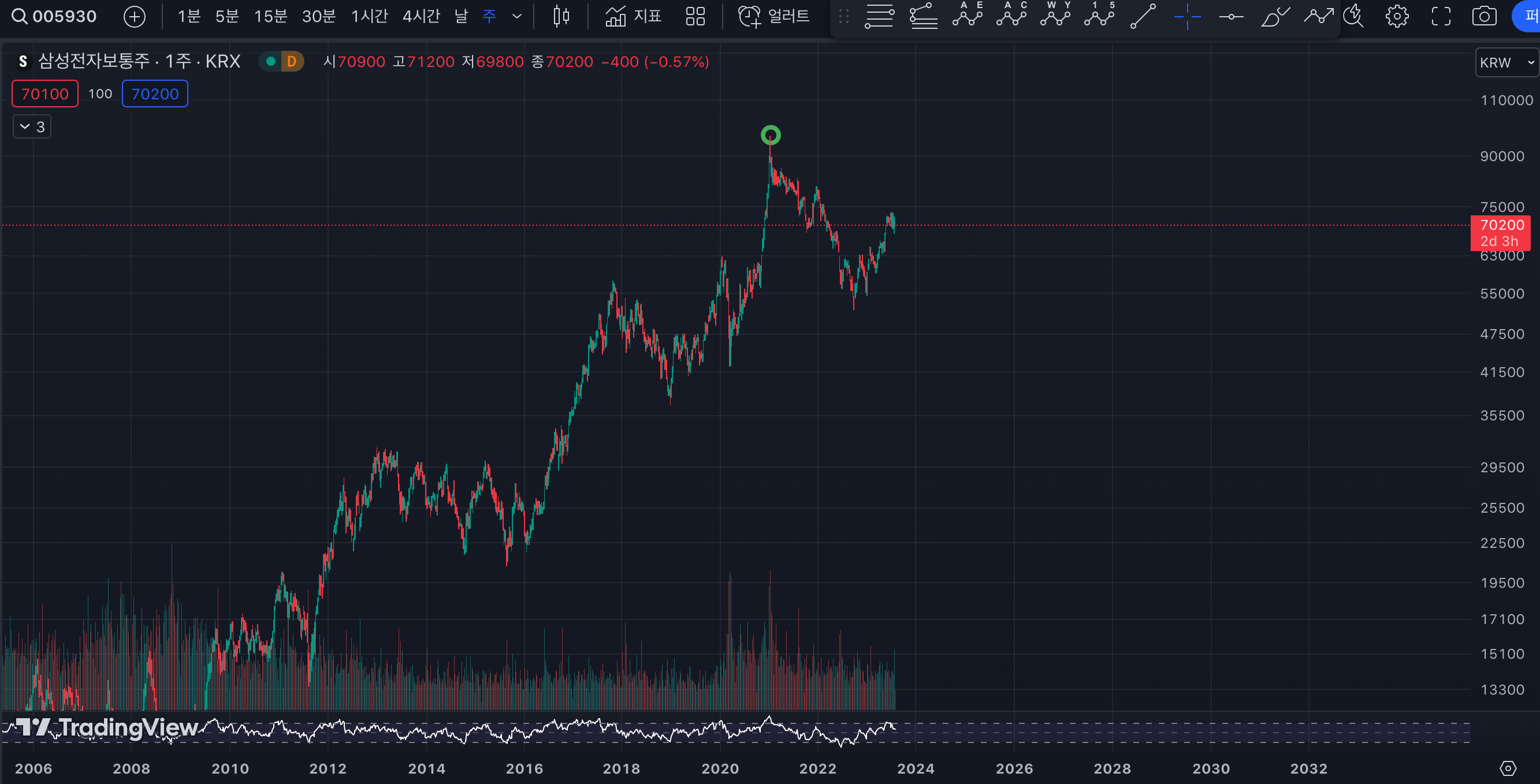Expand the interval dropdown chevron
1540x784 pixels.
coord(517,16)
